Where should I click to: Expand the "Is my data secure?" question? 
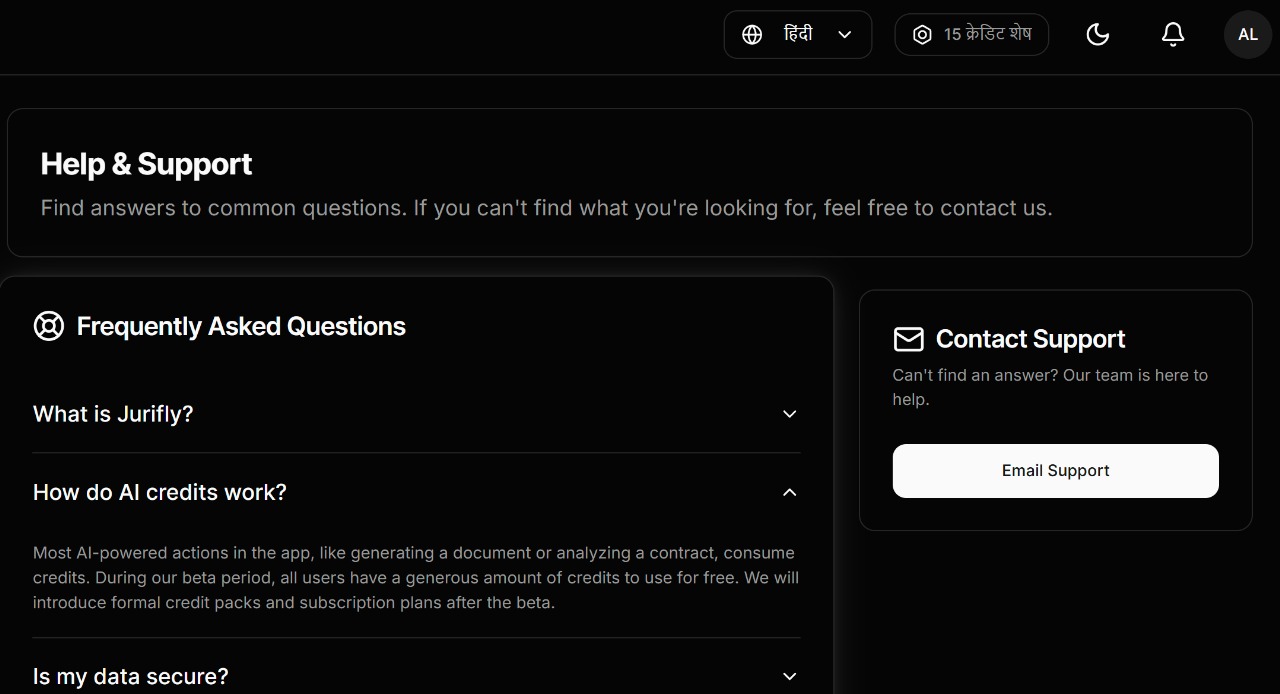pos(131,676)
